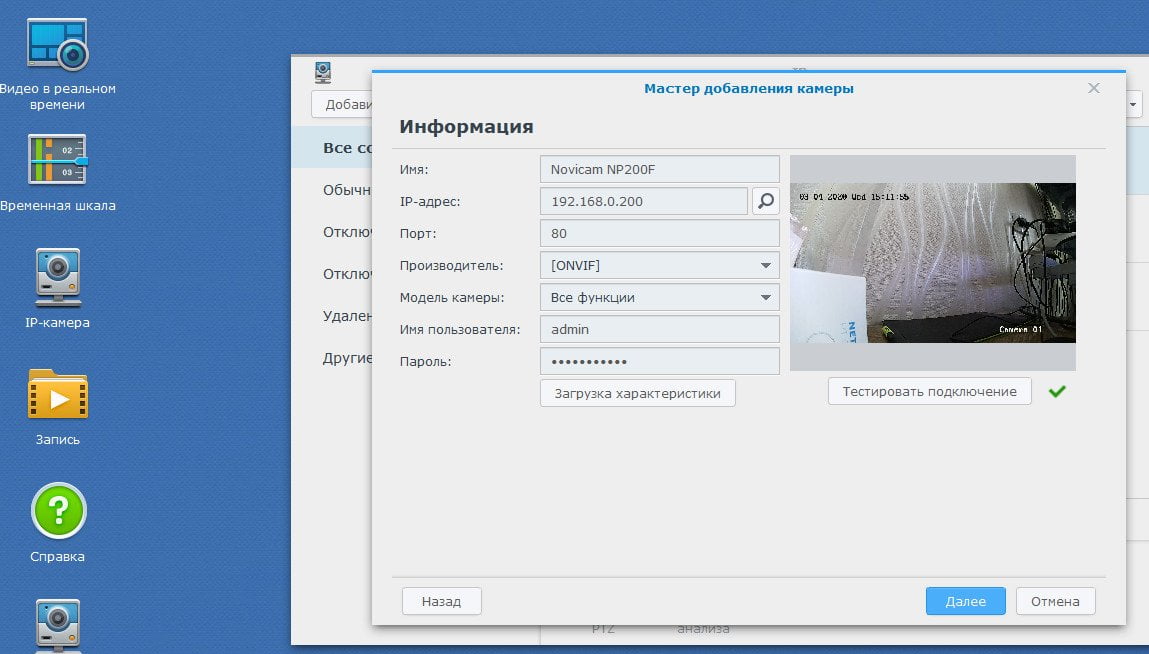Viewport: 1149px width, 654px height.
Task: Open the green Справка help icon
Action: [x=59, y=511]
